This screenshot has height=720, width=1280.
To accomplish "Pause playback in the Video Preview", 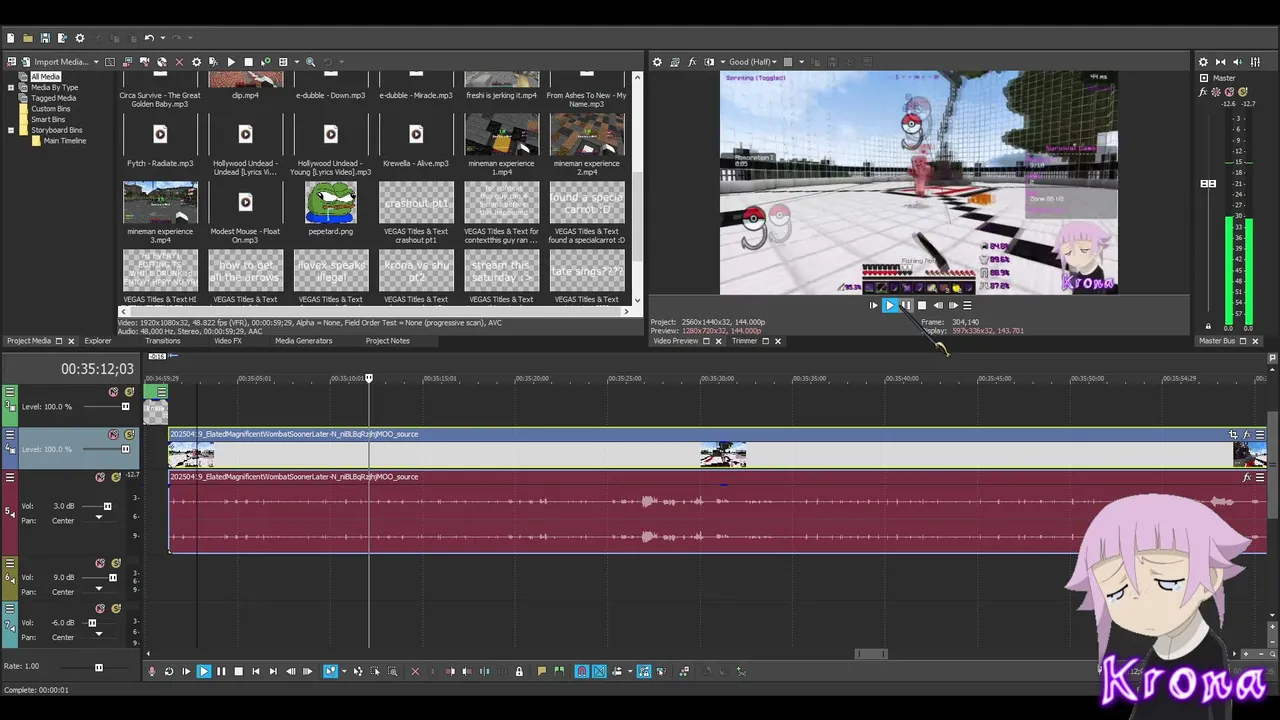I will 906,305.
